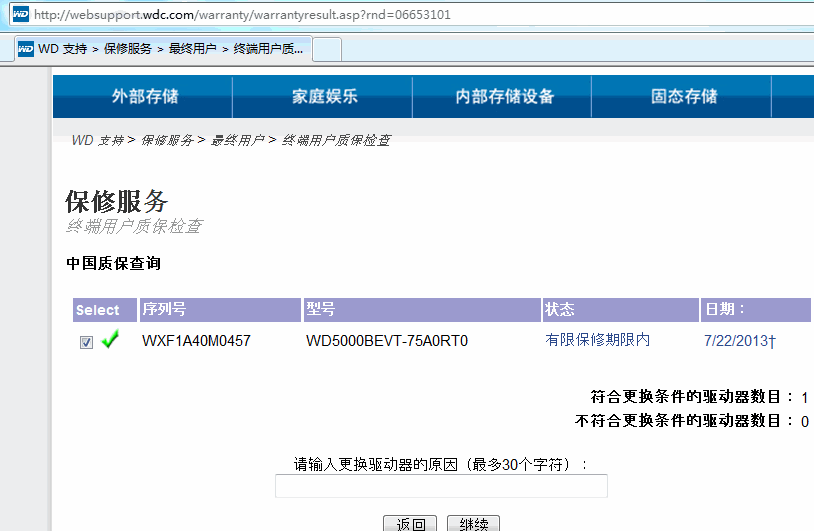Click the green checkmark icon beside serial number

(x=110, y=340)
